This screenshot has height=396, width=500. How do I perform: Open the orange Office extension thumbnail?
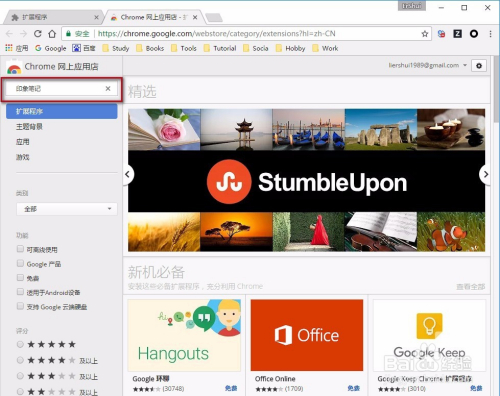(307, 335)
